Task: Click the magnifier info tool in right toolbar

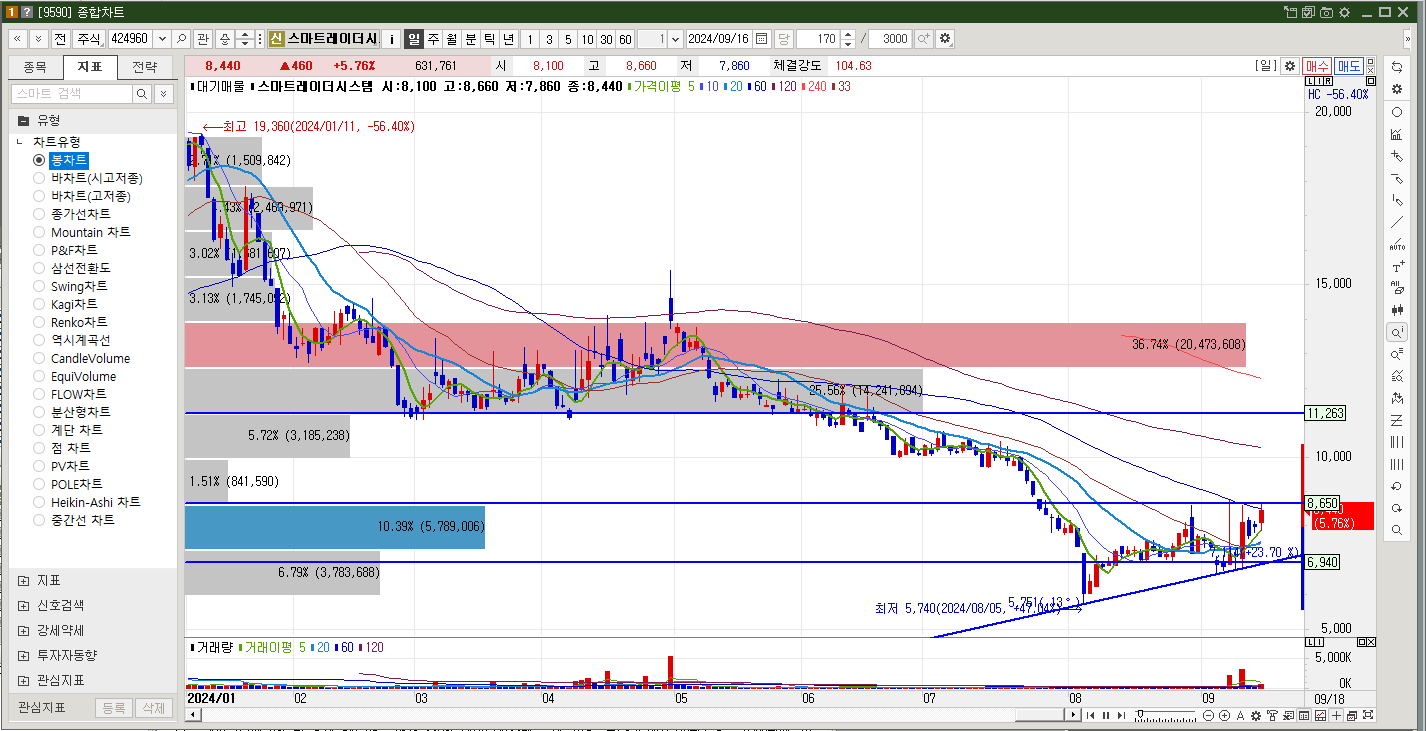Action: (x=1397, y=332)
